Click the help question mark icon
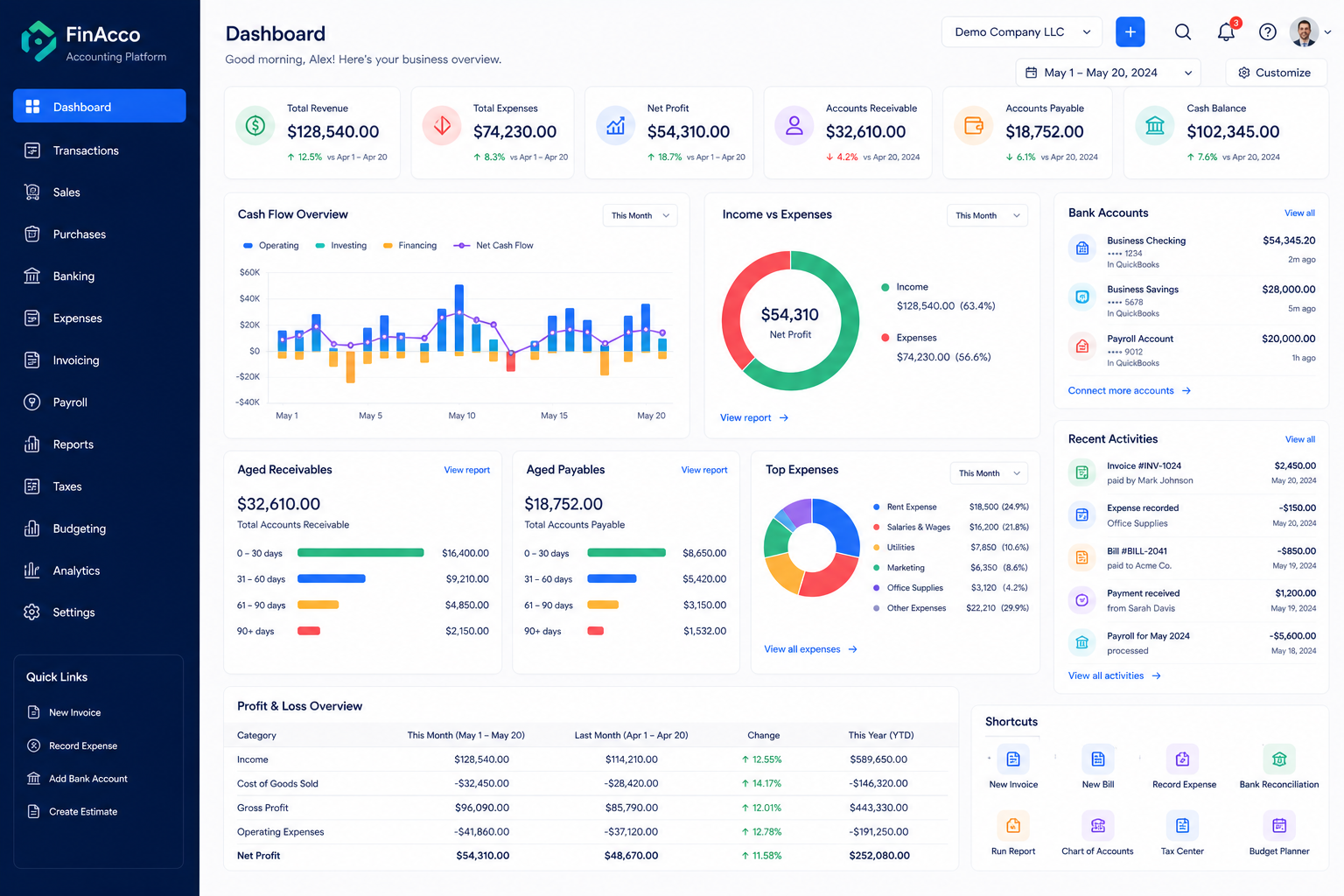This screenshot has width=1344, height=896. [x=1268, y=31]
